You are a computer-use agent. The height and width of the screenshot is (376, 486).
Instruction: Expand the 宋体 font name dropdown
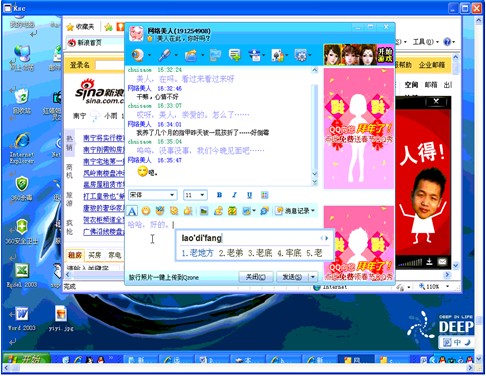point(172,195)
